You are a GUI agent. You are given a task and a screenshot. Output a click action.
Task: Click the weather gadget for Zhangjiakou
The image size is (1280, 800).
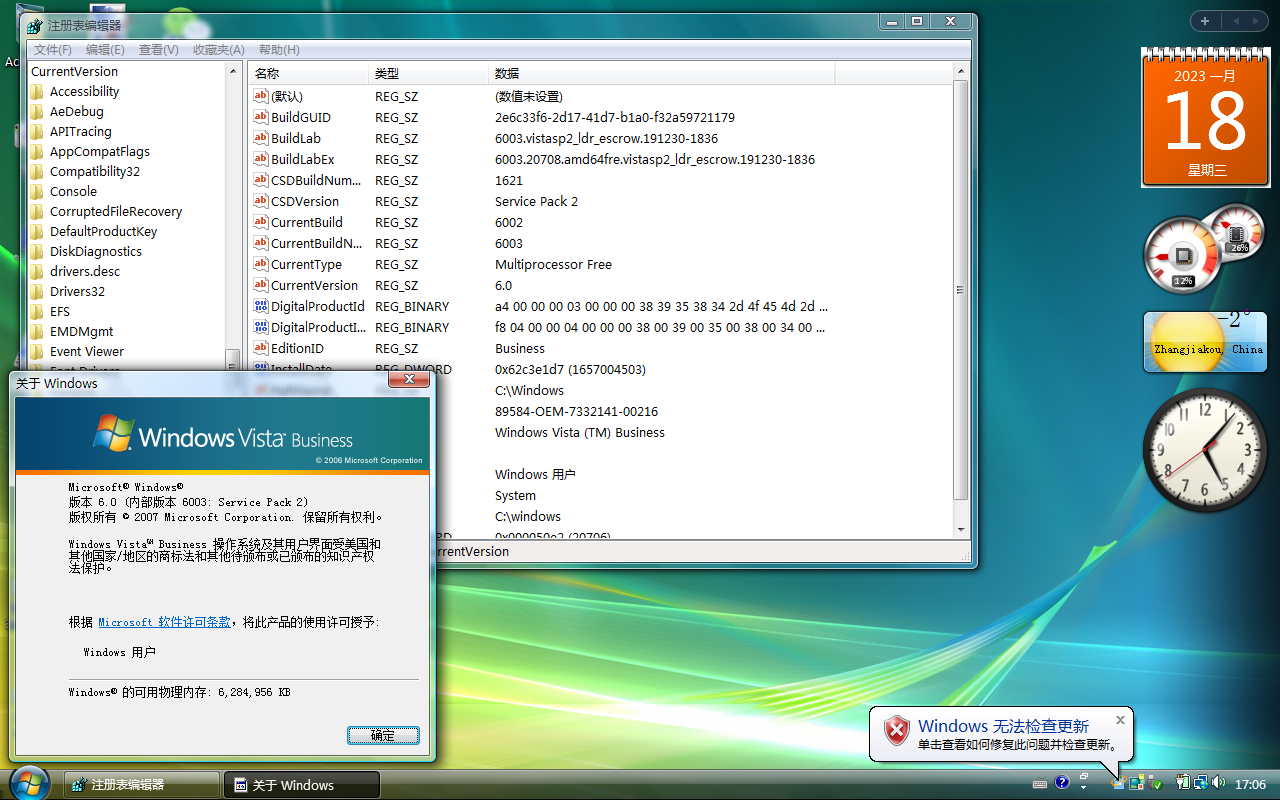click(1205, 342)
